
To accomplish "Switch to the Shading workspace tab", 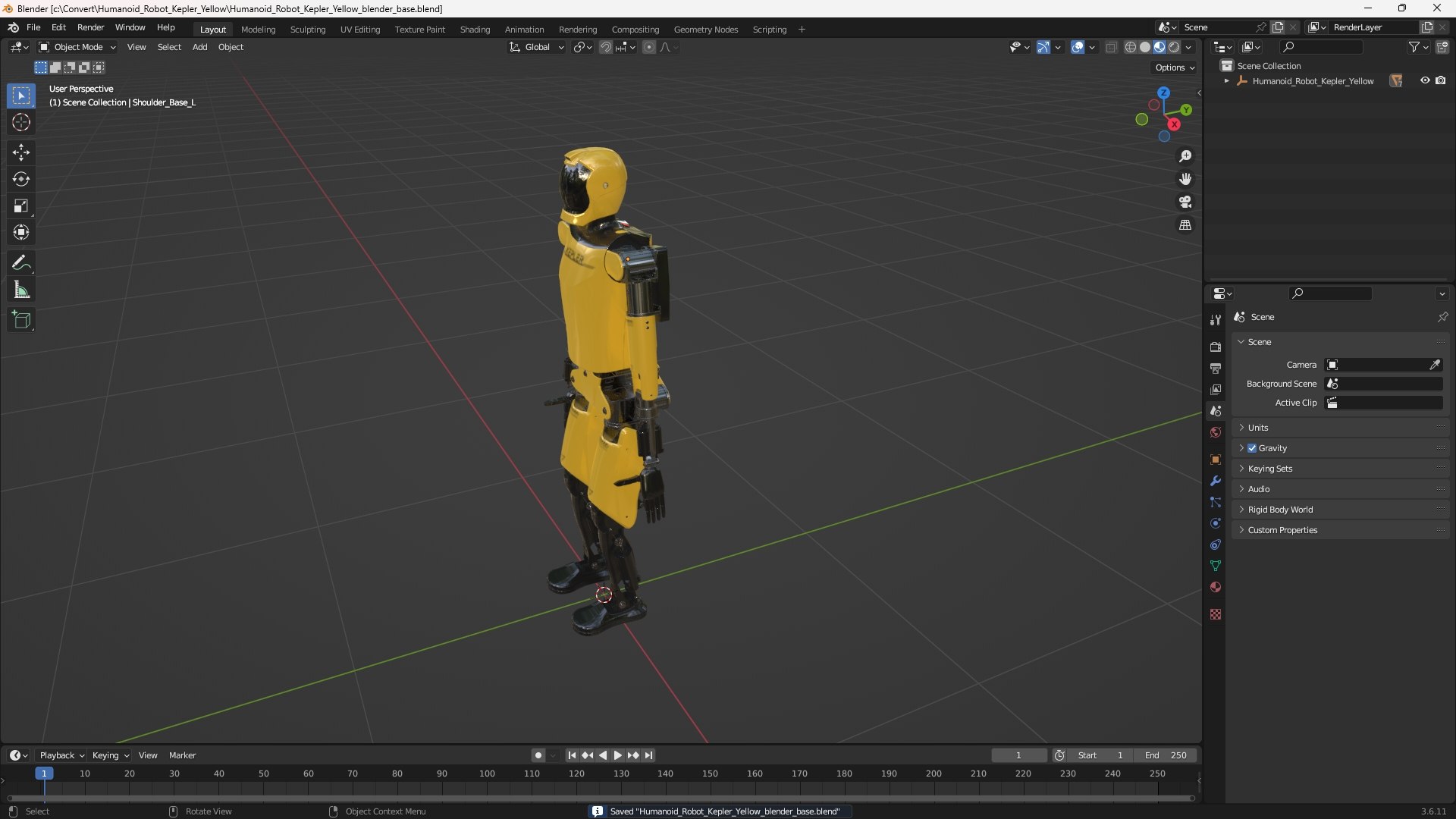I will point(475,30).
